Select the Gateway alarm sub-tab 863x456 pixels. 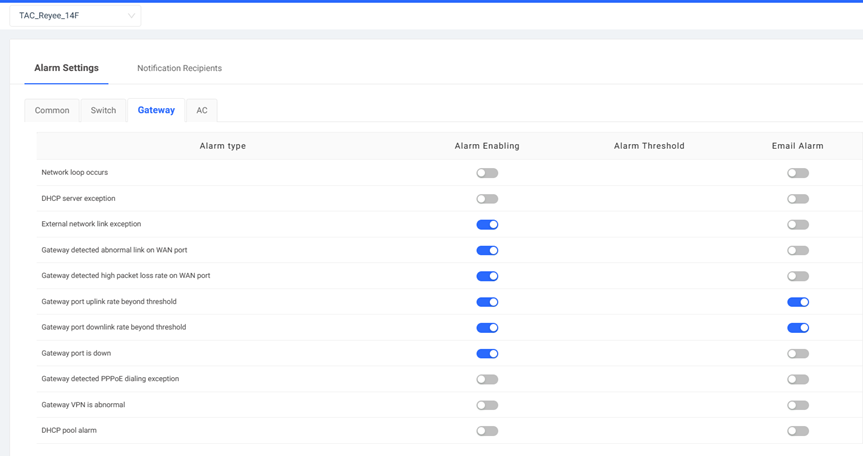pyautogui.click(x=156, y=110)
